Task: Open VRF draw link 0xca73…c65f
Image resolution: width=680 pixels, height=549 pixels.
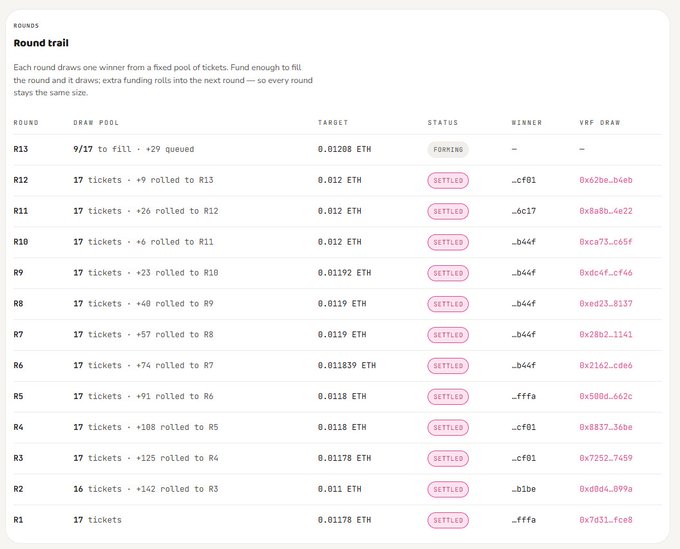Action: [605, 242]
